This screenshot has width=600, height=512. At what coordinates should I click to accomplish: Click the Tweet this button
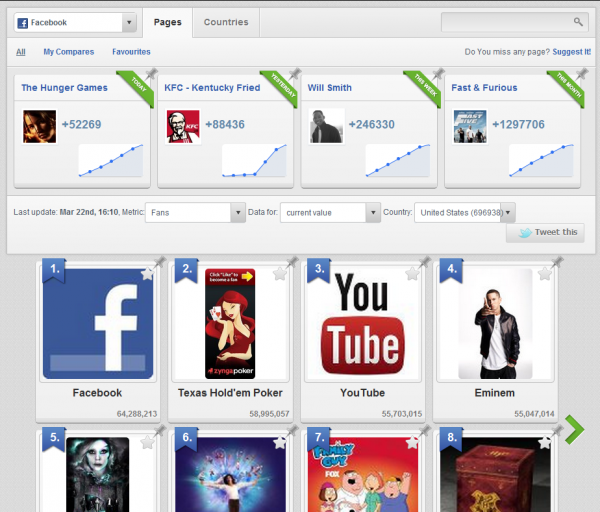click(545, 233)
